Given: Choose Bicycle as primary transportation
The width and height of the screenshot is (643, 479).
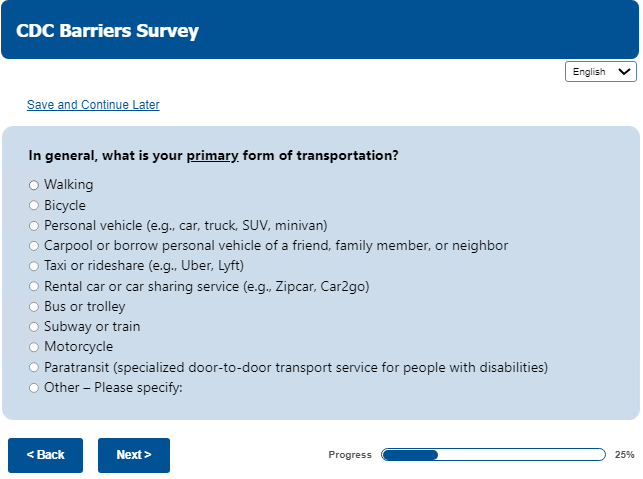Looking at the screenshot, I should [34, 206].
